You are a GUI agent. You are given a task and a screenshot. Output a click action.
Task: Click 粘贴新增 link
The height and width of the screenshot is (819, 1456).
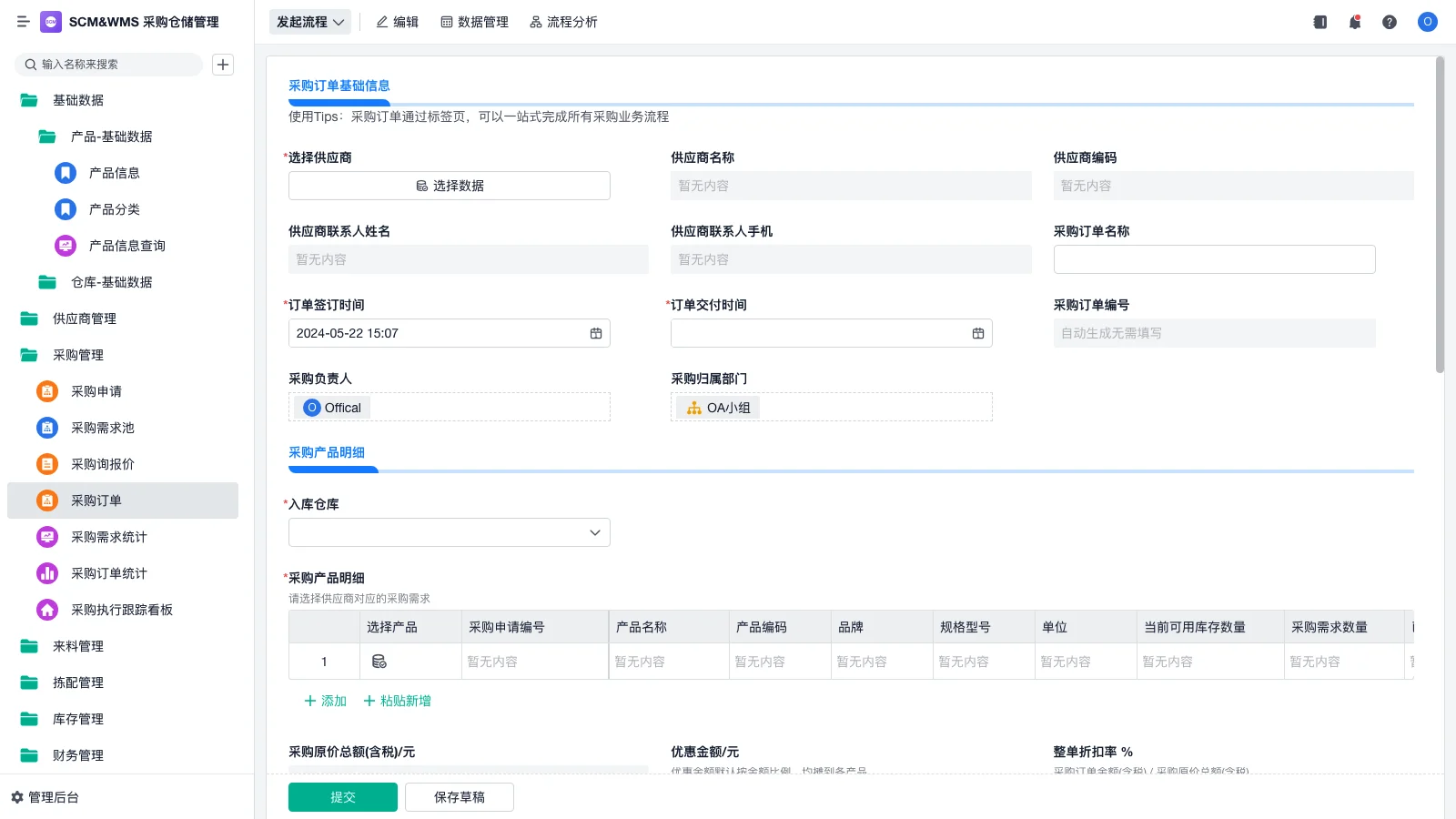click(x=398, y=701)
